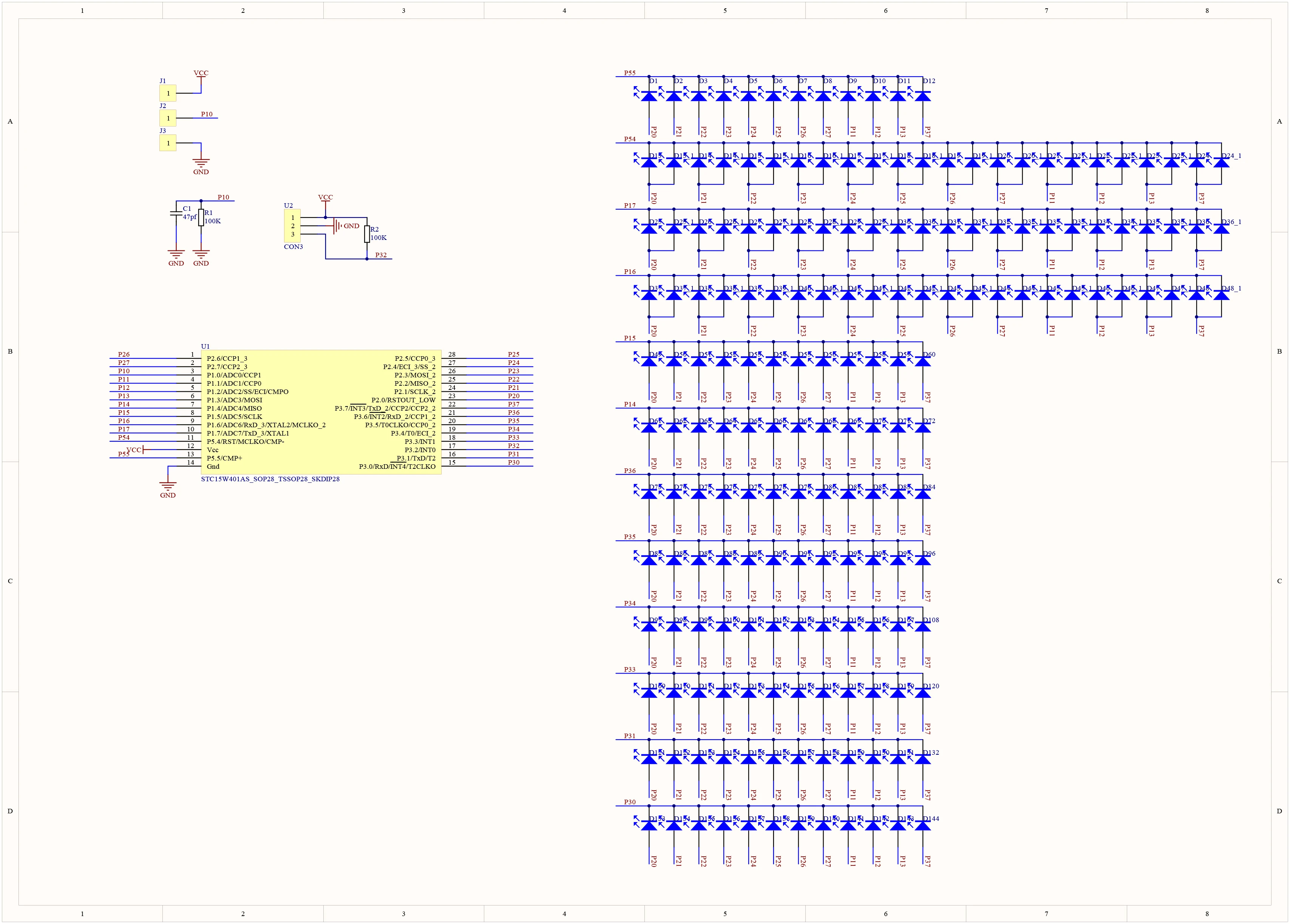
Task: Click the GND symbol below U1
Action: coord(168,487)
